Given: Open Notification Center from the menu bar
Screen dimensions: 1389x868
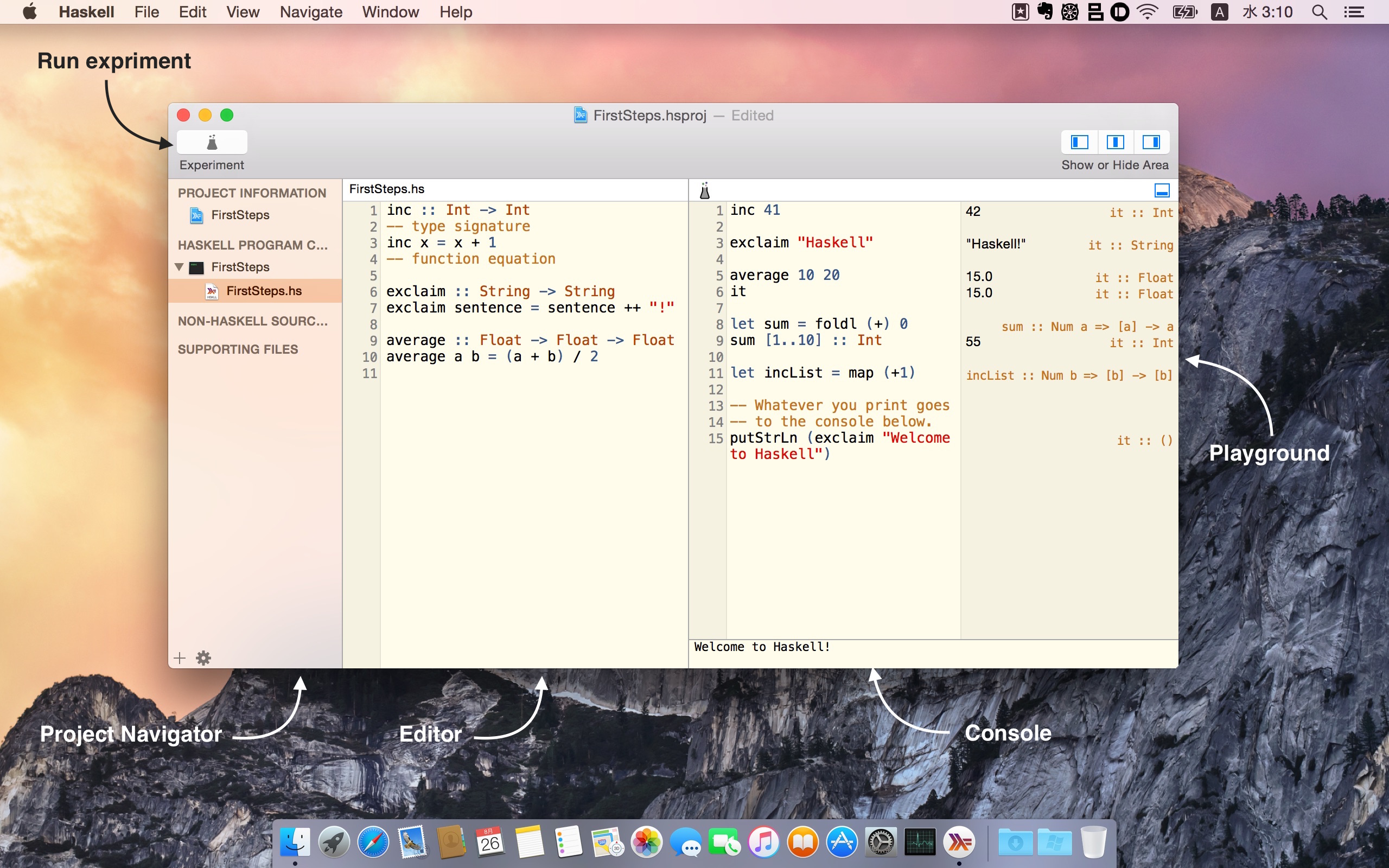Looking at the screenshot, I should (x=1354, y=12).
